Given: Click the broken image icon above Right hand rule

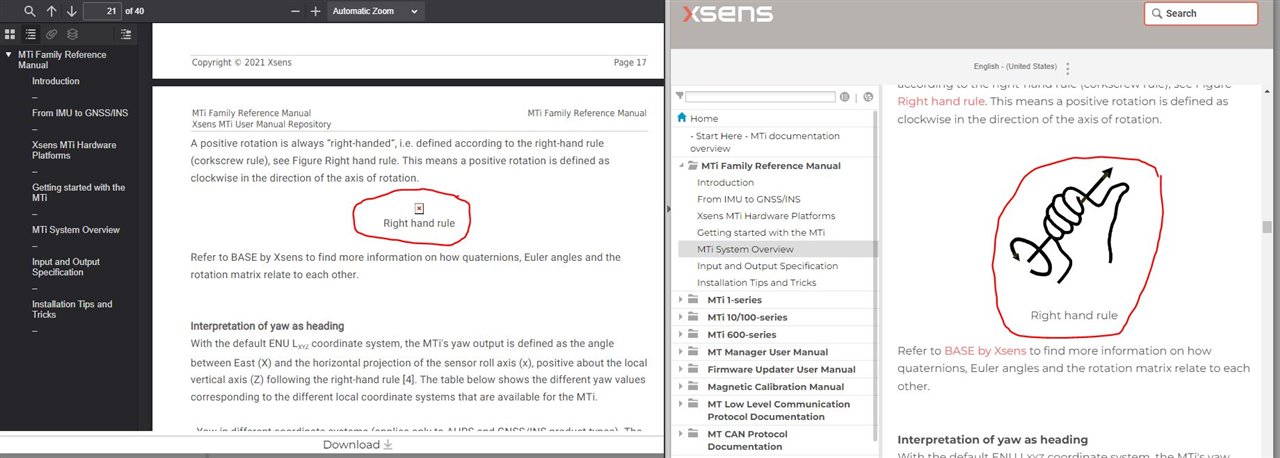Looking at the screenshot, I should [x=419, y=208].
